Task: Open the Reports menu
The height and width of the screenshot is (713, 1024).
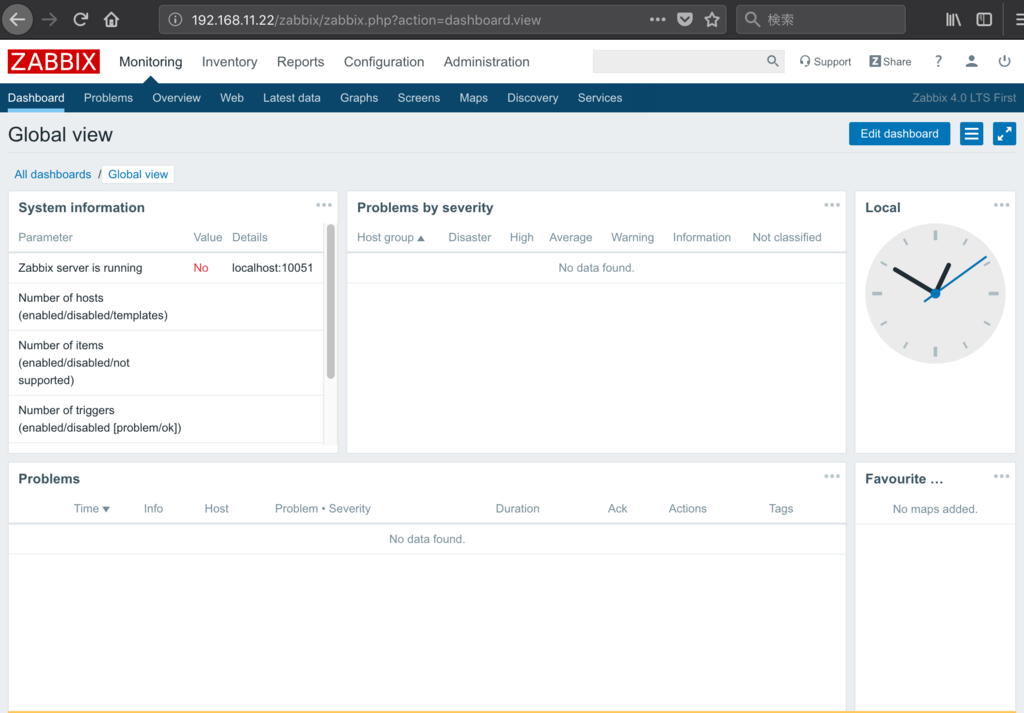Action: coord(300,61)
